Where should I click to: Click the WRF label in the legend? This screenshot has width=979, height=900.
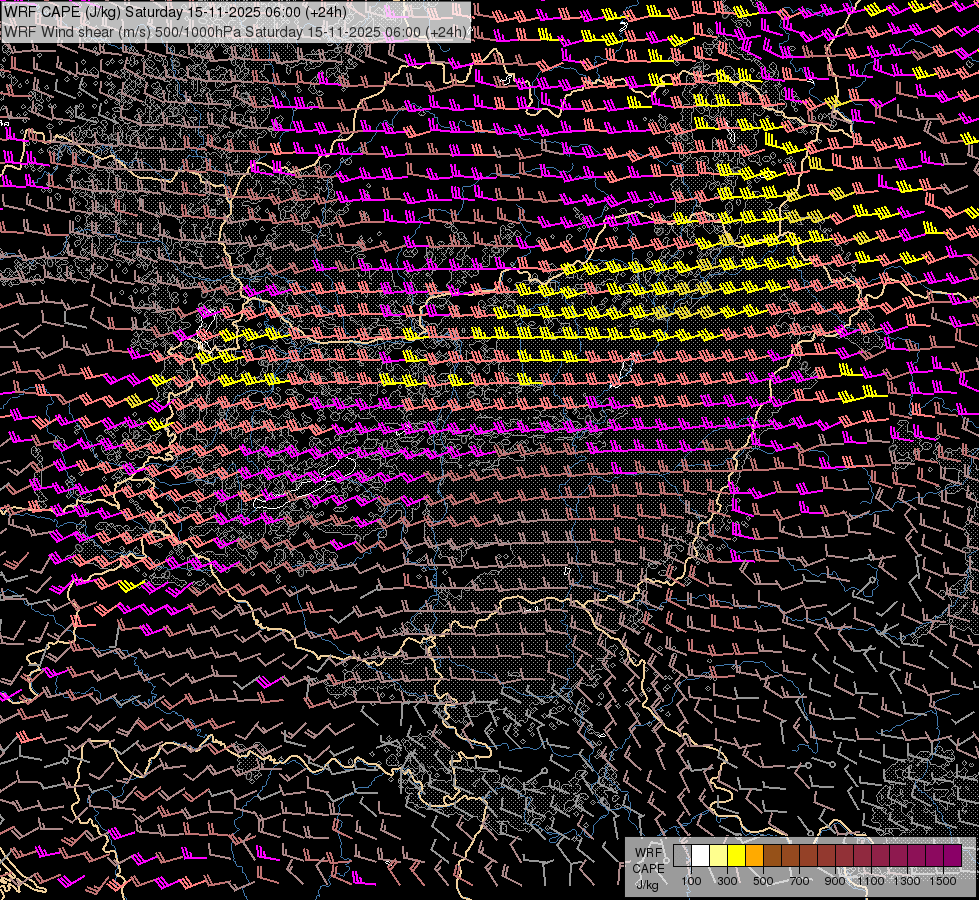[649, 853]
